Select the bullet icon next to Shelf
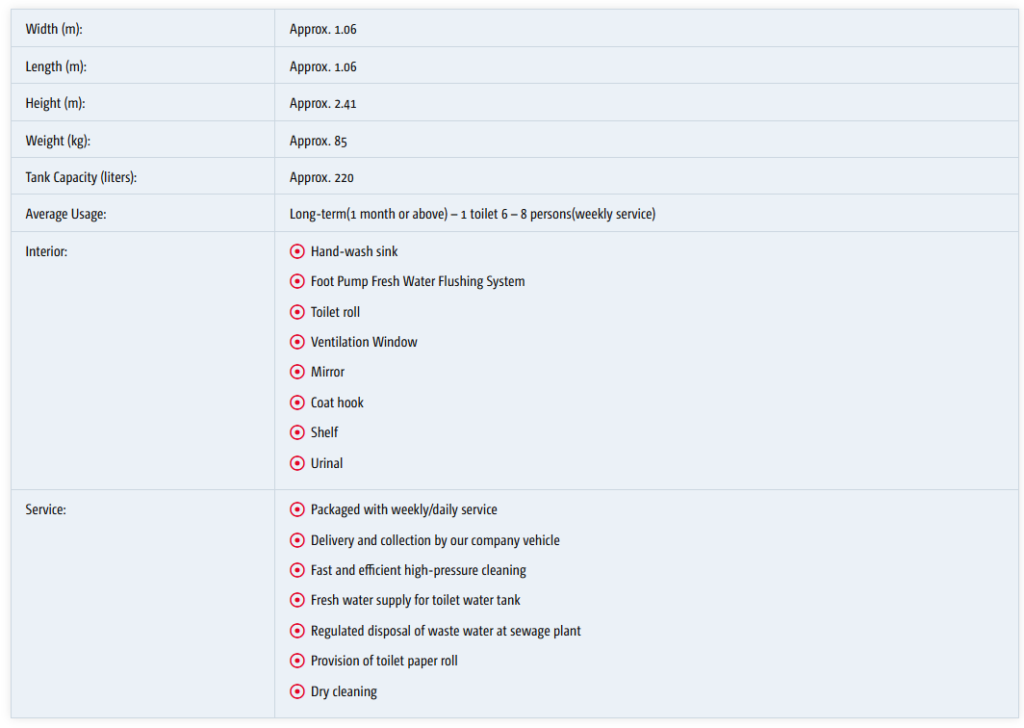Viewport: 1024px width, 728px height. point(297,432)
